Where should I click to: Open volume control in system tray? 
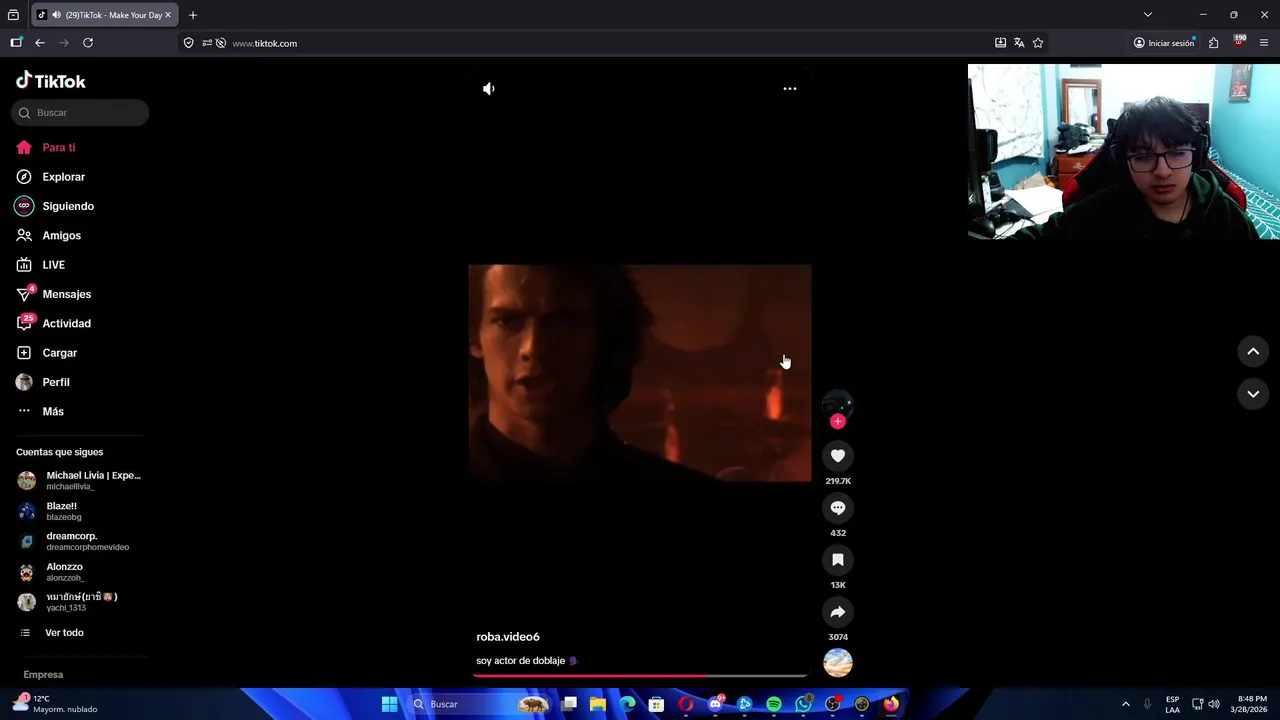pyautogui.click(x=1214, y=704)
